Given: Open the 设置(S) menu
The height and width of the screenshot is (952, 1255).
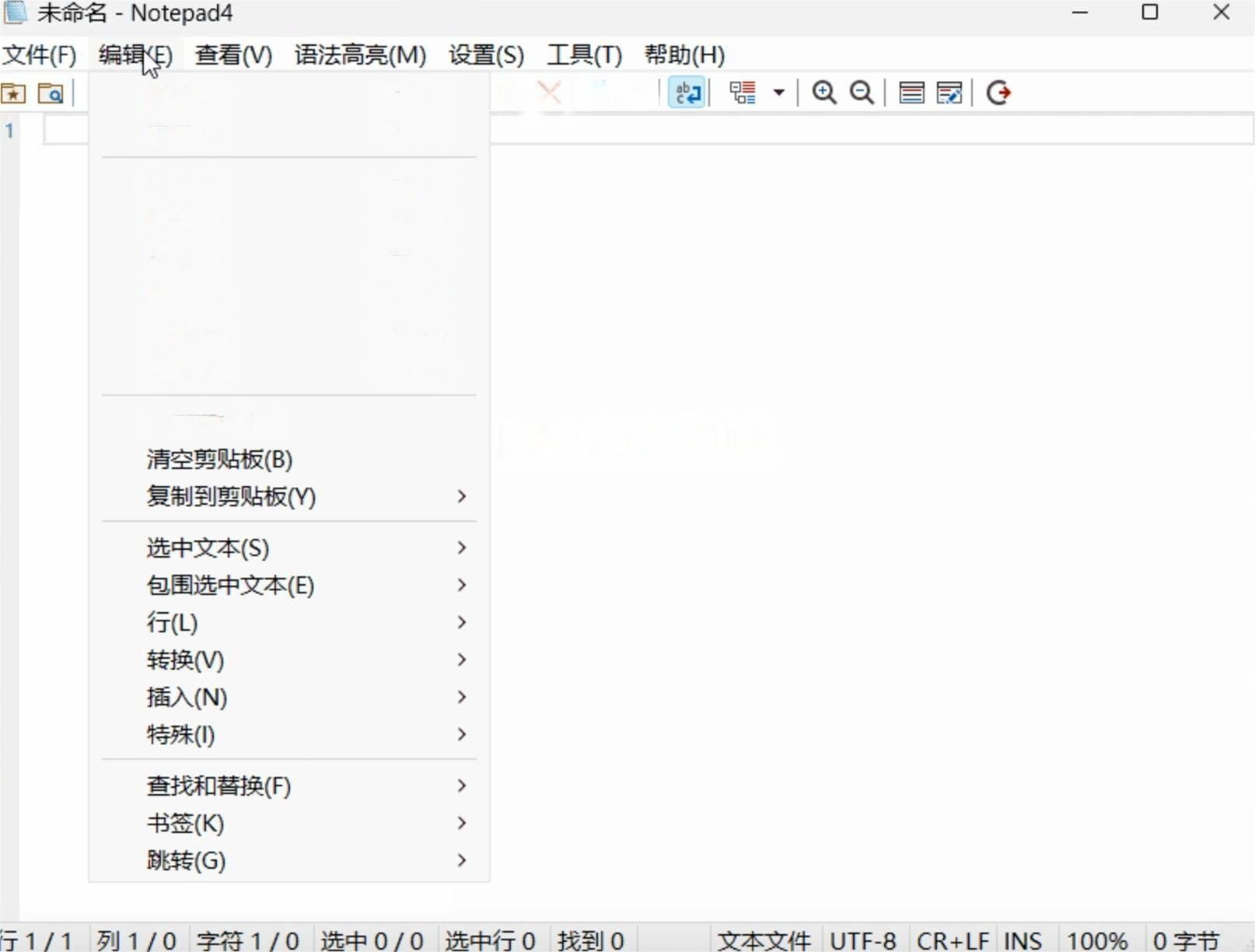Looking at the screenshot, I should click(486, 55).
